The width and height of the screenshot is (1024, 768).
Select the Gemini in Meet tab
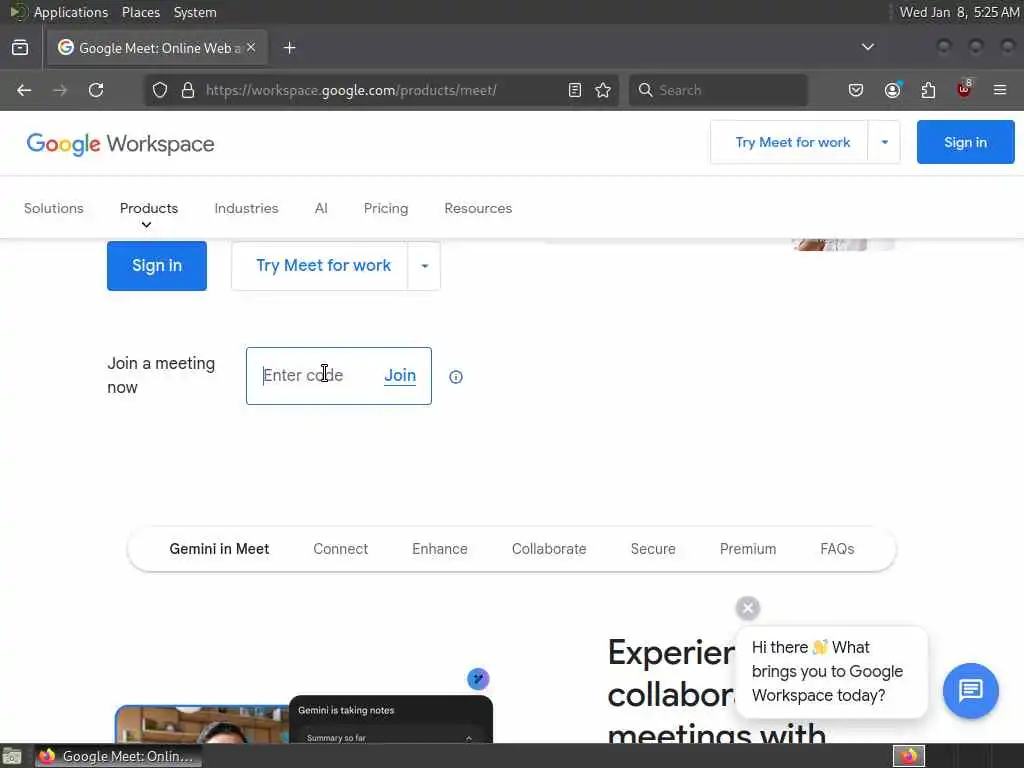pyautogui.click(x=219, y=549)
